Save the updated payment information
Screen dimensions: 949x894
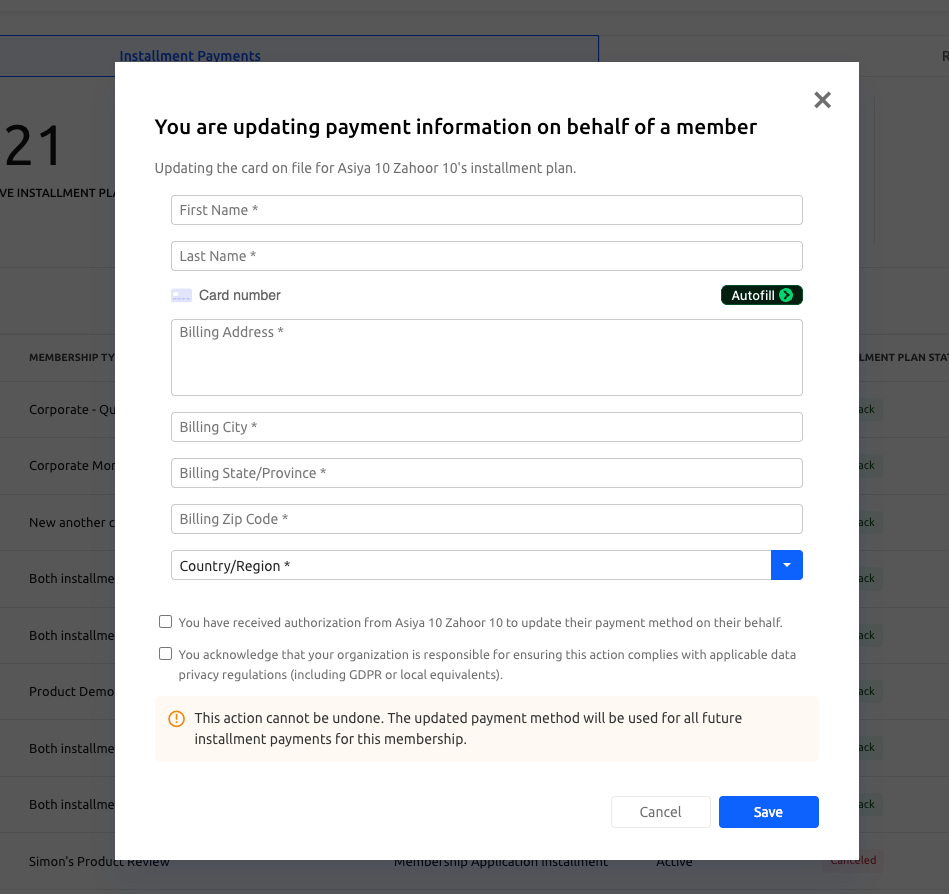768,812
